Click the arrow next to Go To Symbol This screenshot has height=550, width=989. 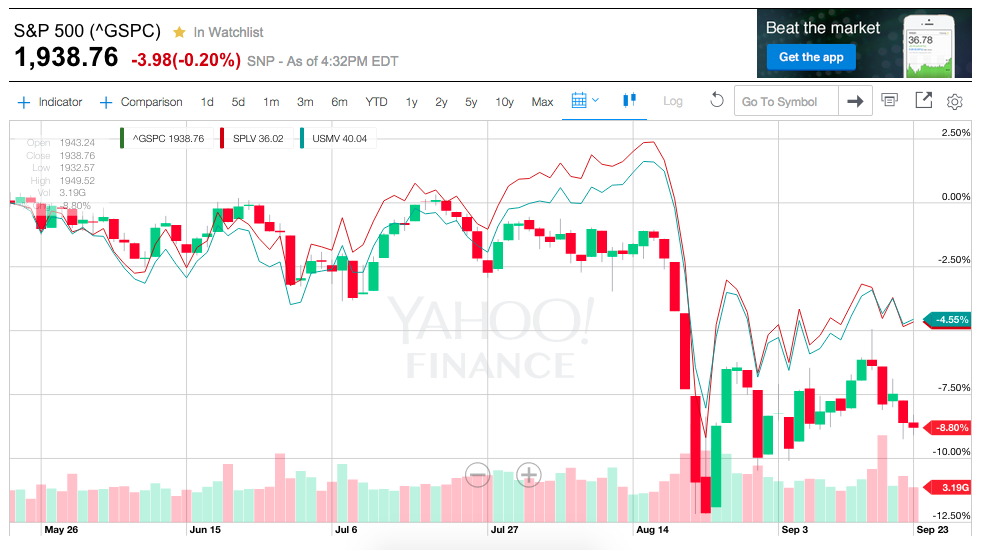(x=855, y=101)
